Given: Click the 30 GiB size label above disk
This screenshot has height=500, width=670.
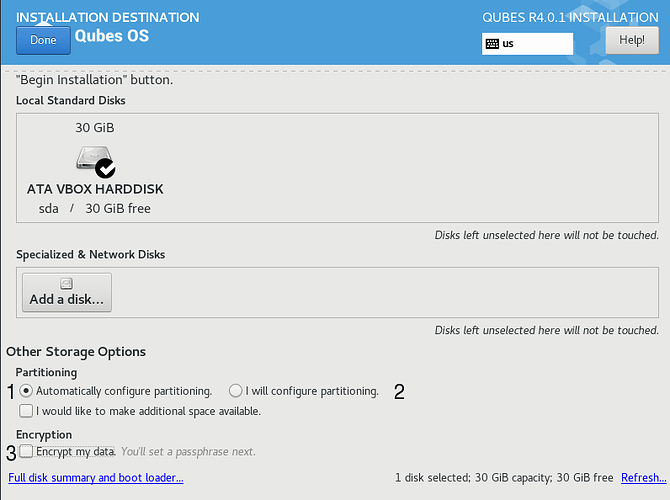Looking at the screenshot, I should tap(95, 128).
